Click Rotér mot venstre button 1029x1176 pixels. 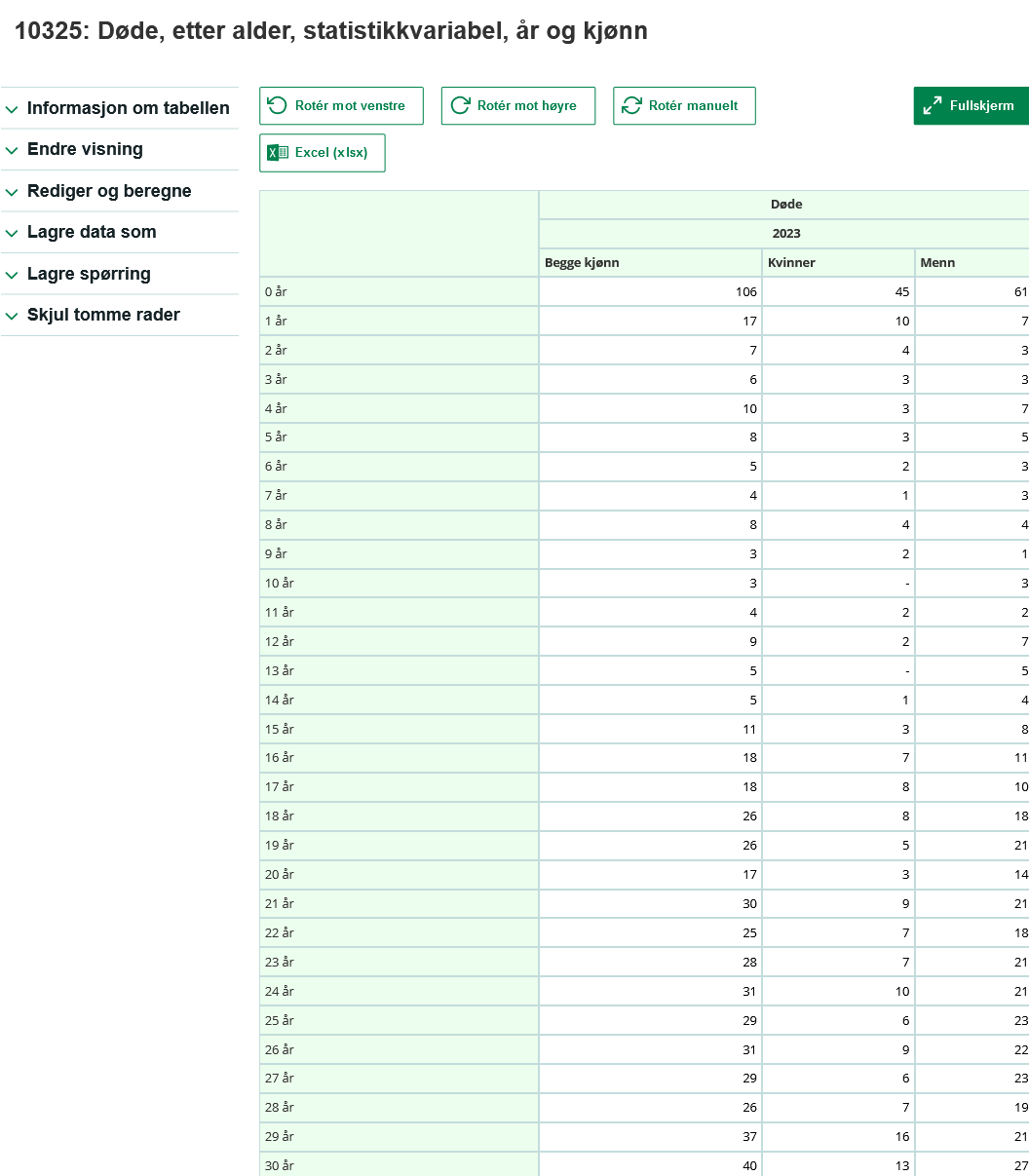coord(341,105)
